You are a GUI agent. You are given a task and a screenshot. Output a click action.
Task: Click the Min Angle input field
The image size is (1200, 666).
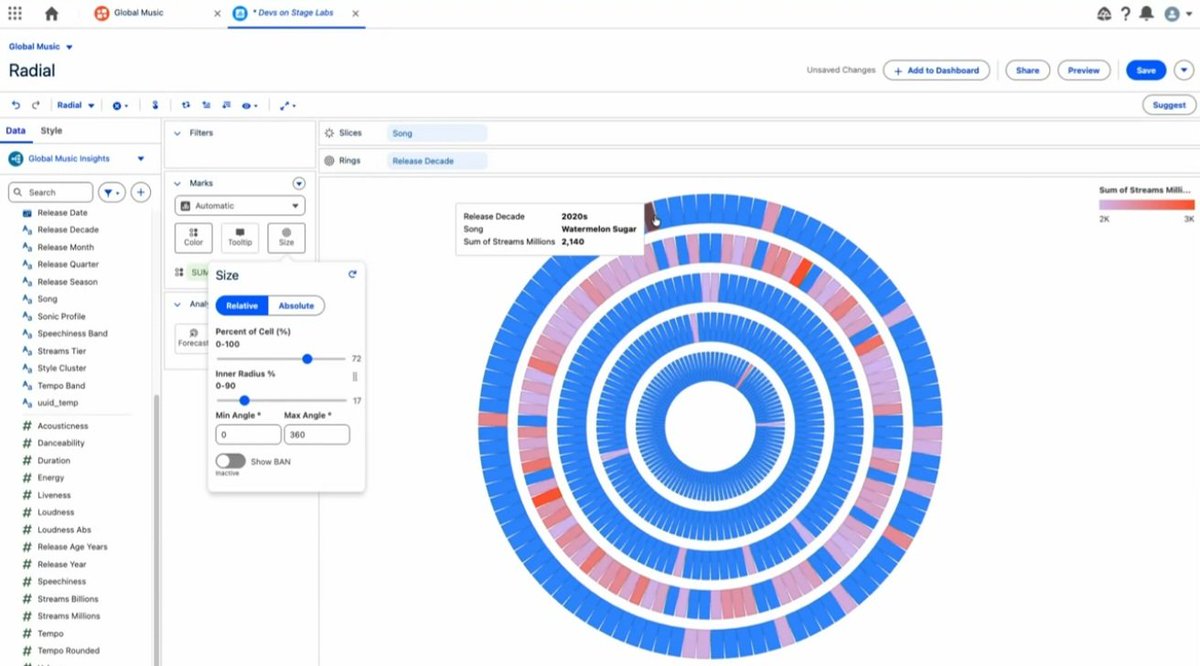[x=248, y=434]
